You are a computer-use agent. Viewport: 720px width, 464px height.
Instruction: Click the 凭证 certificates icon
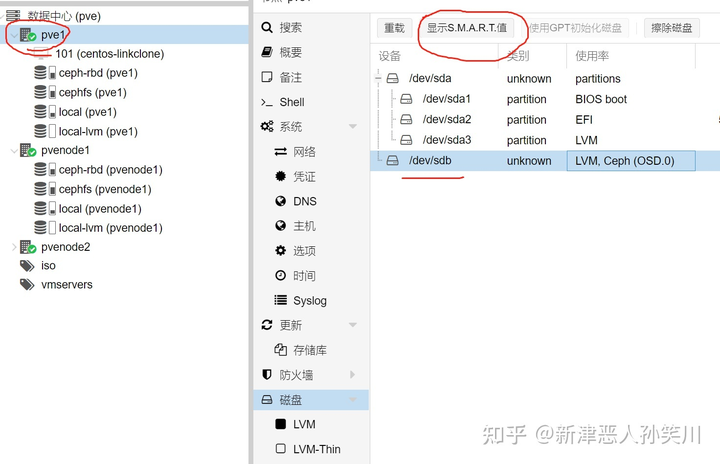281,176
